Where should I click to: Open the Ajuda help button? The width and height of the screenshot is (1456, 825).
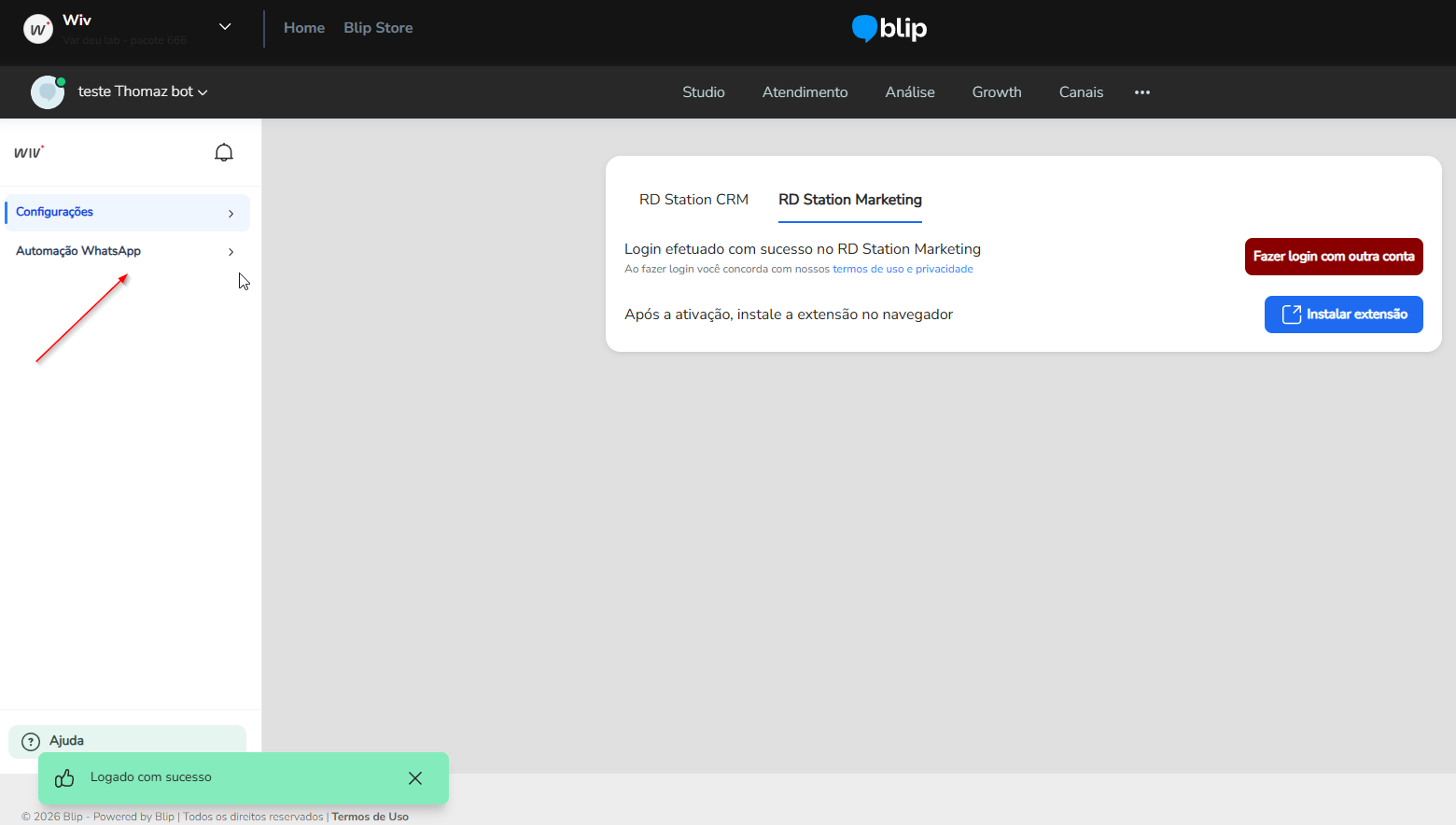(x=128, y=741)
